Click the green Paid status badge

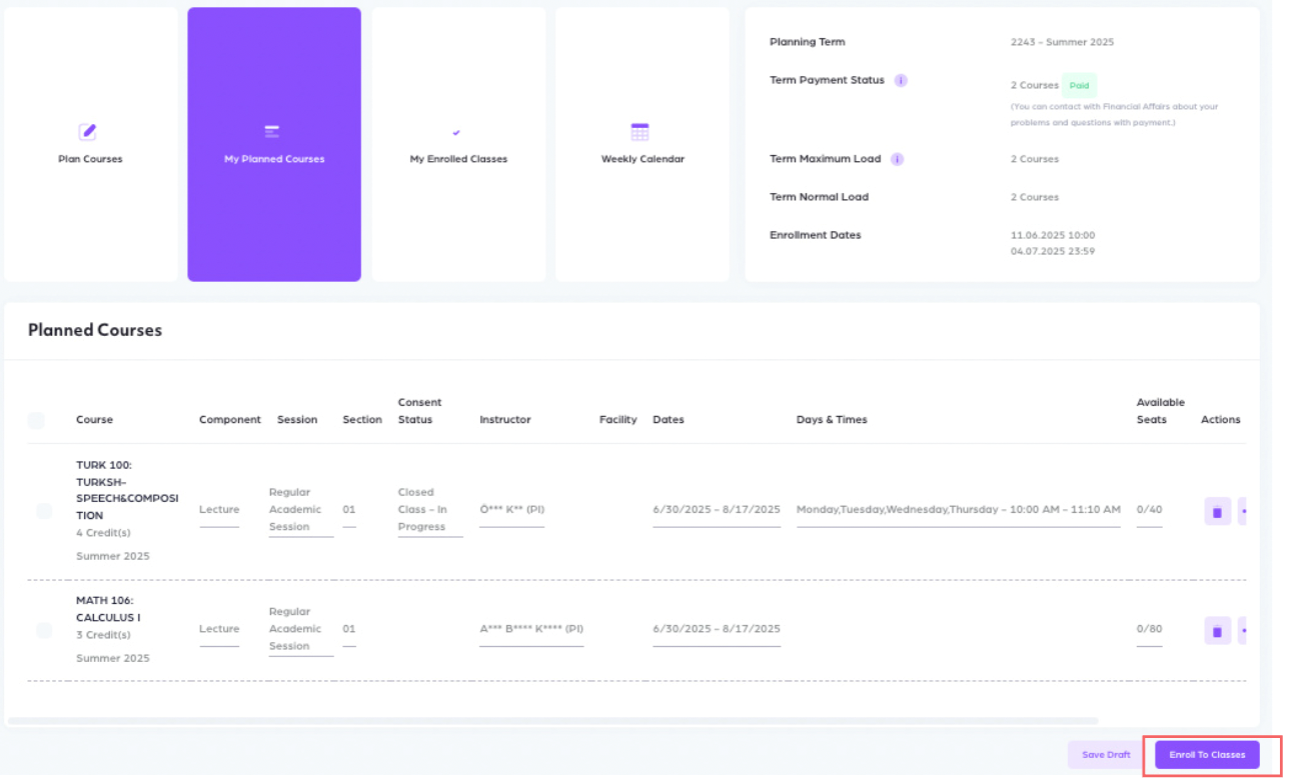[1079, 86]
